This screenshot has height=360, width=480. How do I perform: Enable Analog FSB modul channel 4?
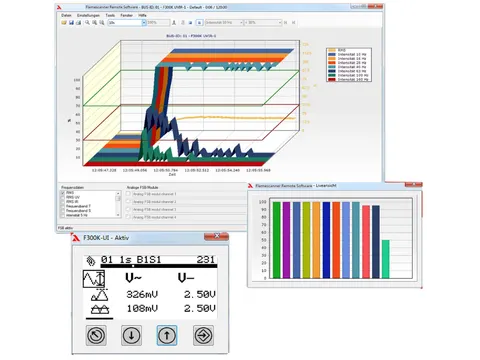(x=128, y=217)
